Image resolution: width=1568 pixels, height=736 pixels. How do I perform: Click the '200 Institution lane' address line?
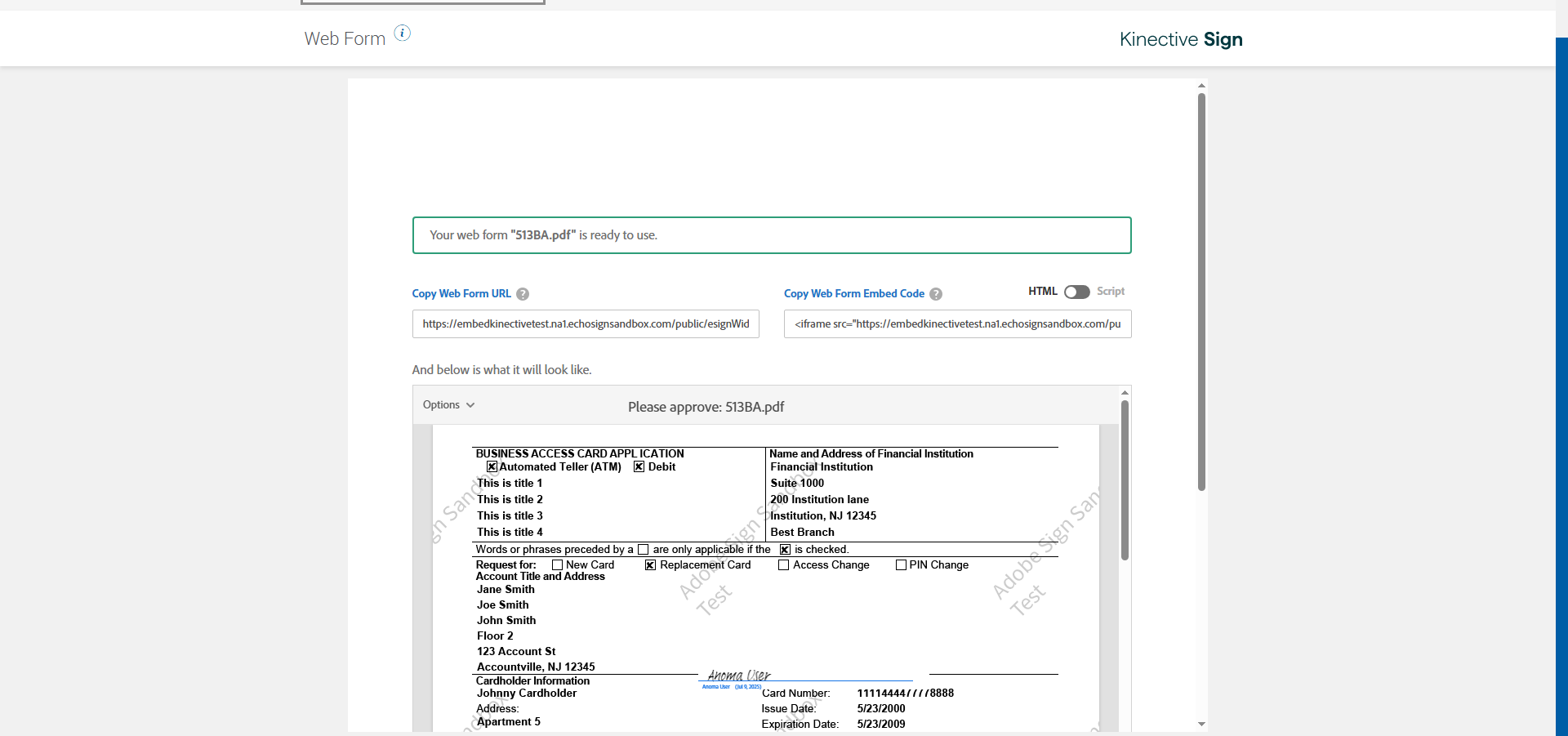[x=819, y=500]
